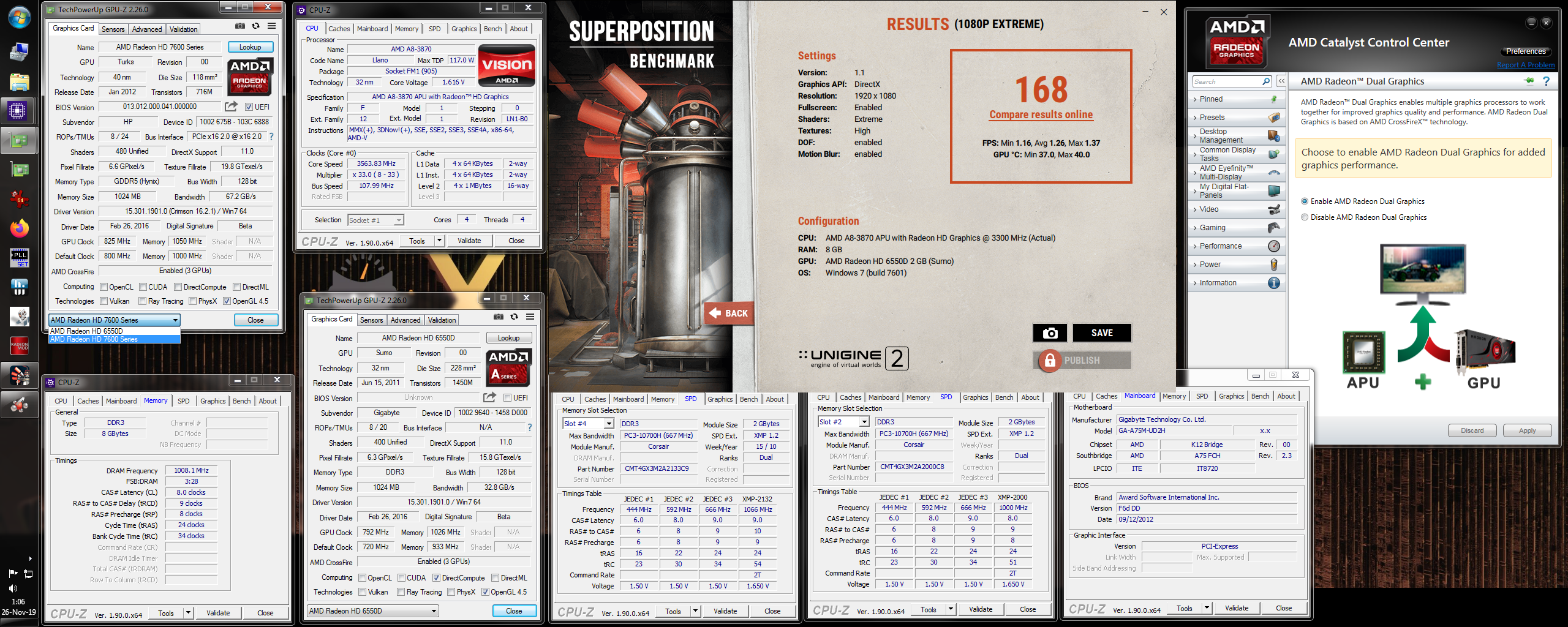Viewport: 1568px width, 627px height.
Task: Click the volume speaker icon in system tray
Action: click(13, 588)
